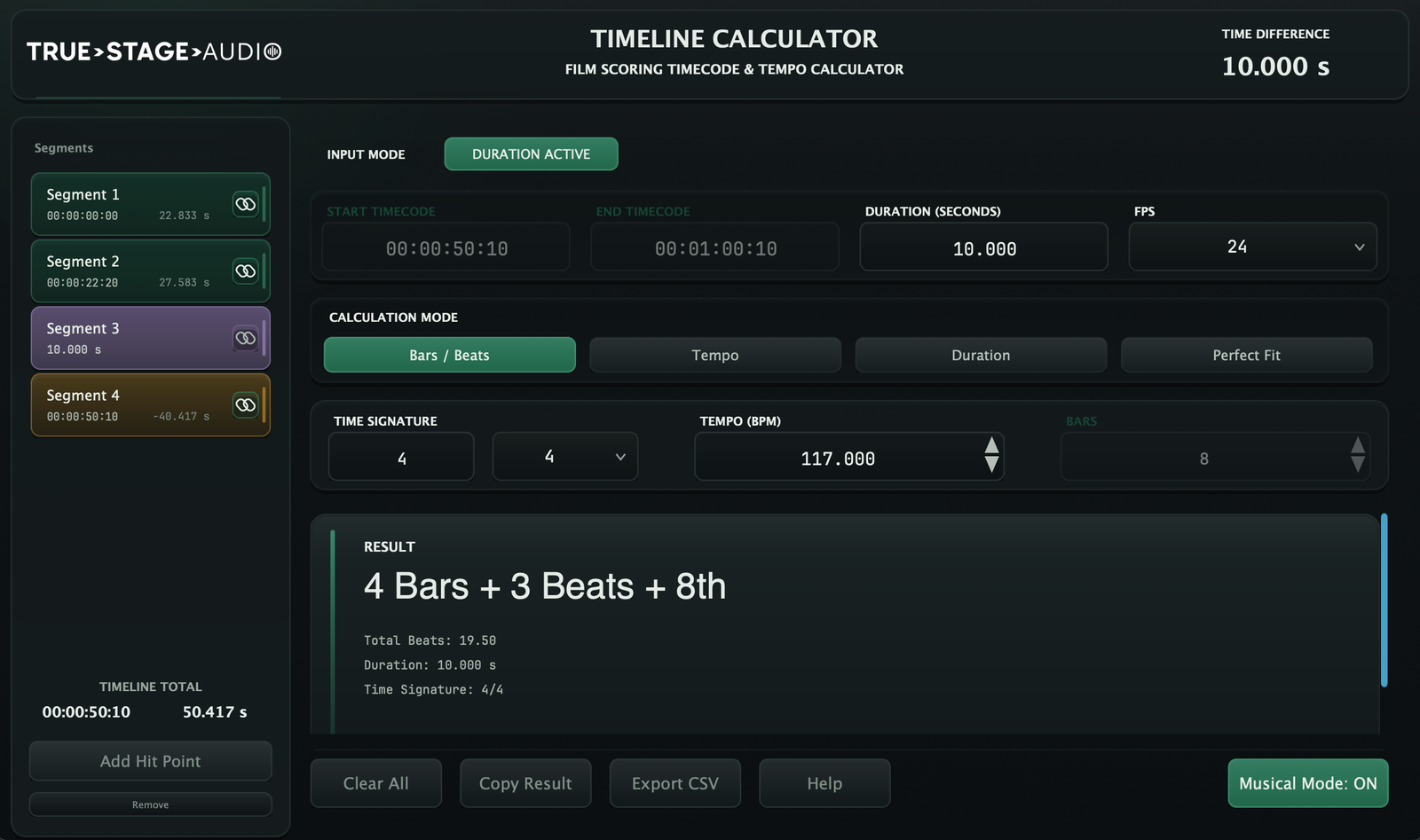Click the time signature numerator field
Screen dimensions: 1420x840
[x=401, y=456]
